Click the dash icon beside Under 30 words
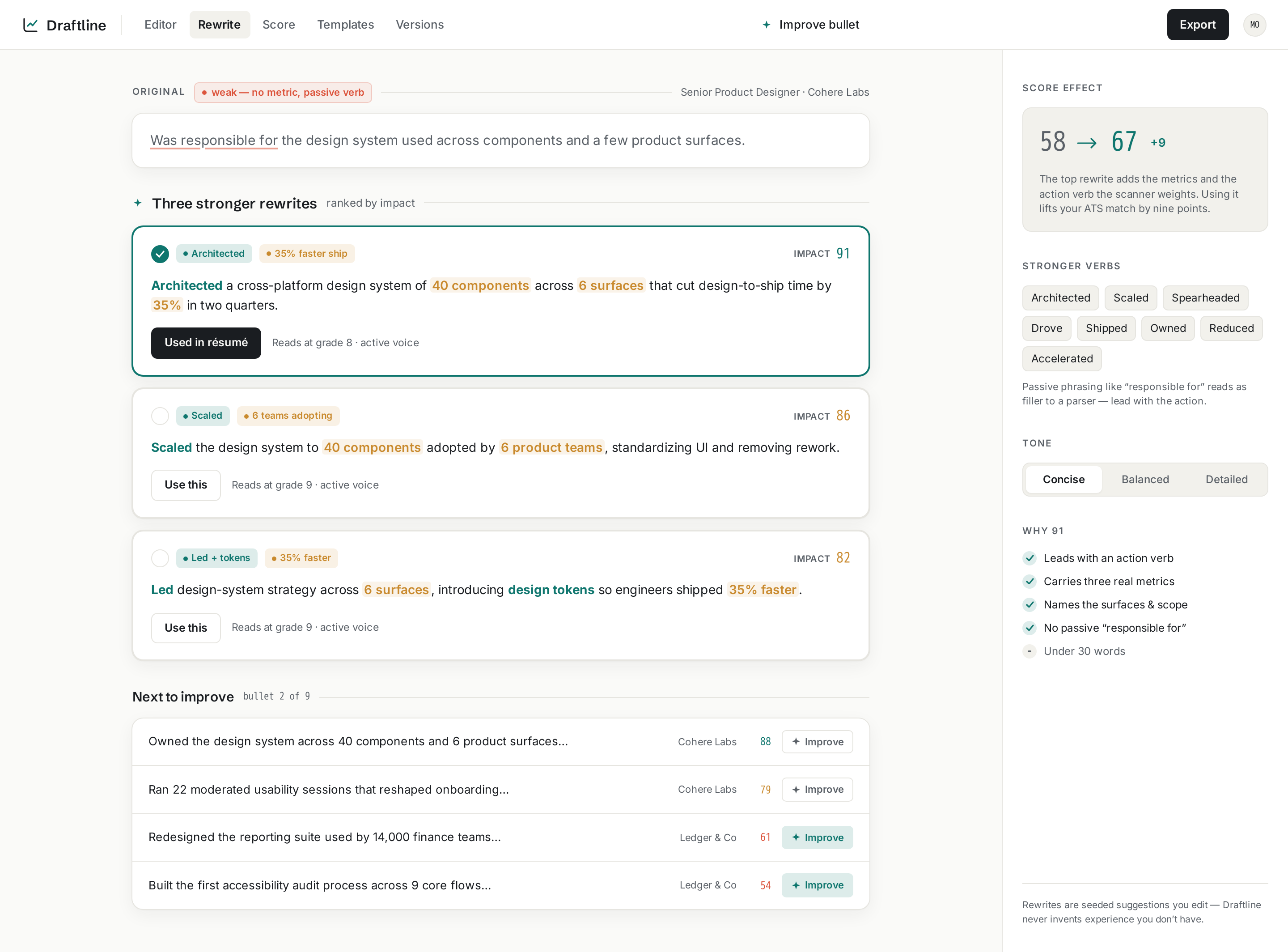The height and width of the screenshot is (952, 1288). tap(1030, 651)
